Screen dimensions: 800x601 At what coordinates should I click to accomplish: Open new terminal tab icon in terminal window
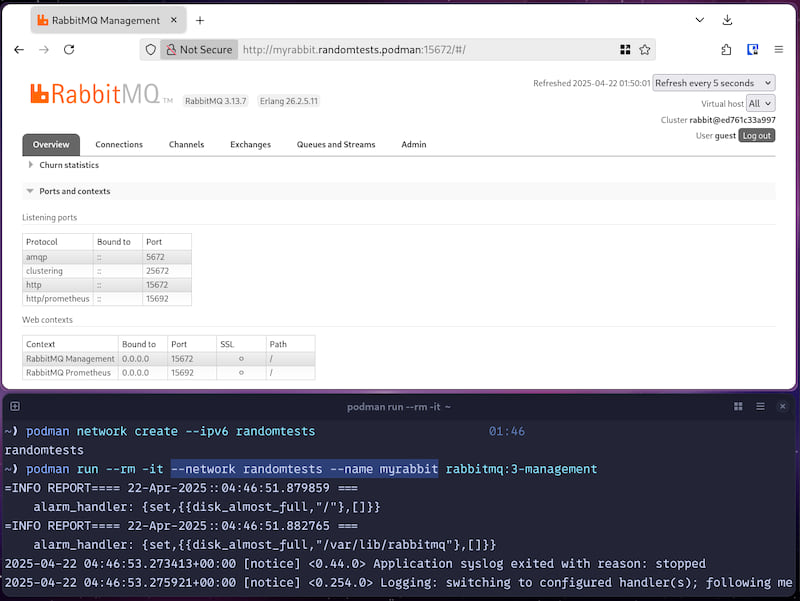pyautogui.click(x=15, y=406)
